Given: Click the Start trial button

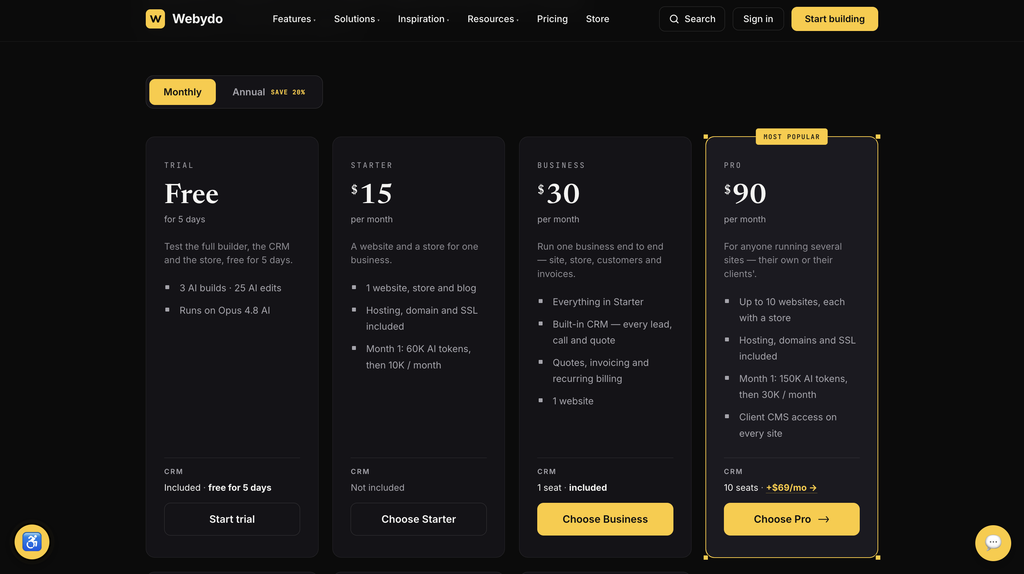Looking at the screenshot, I should (232, 519).
